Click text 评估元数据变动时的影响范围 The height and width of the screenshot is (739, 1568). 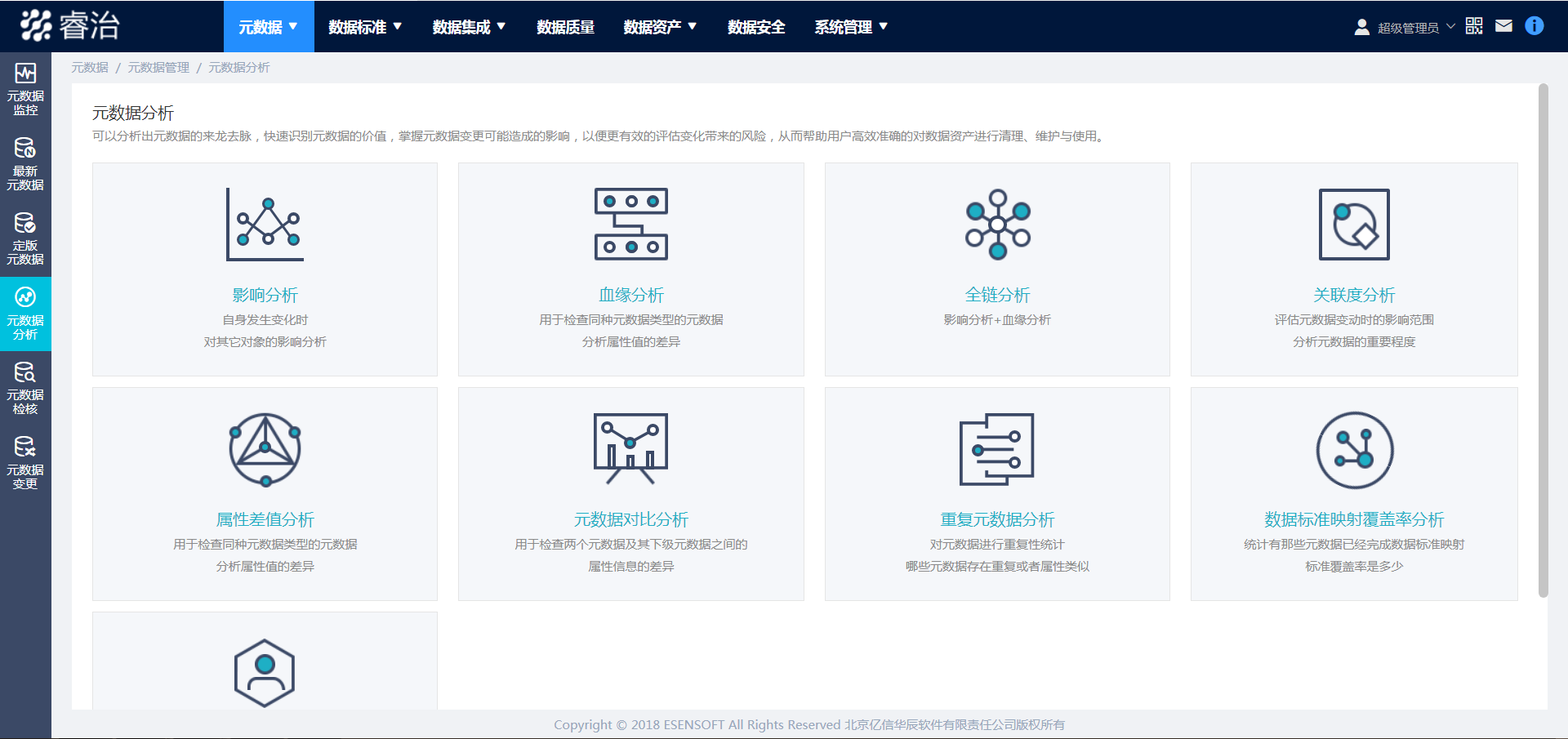pyautogui.click(x=1354, y=320)
